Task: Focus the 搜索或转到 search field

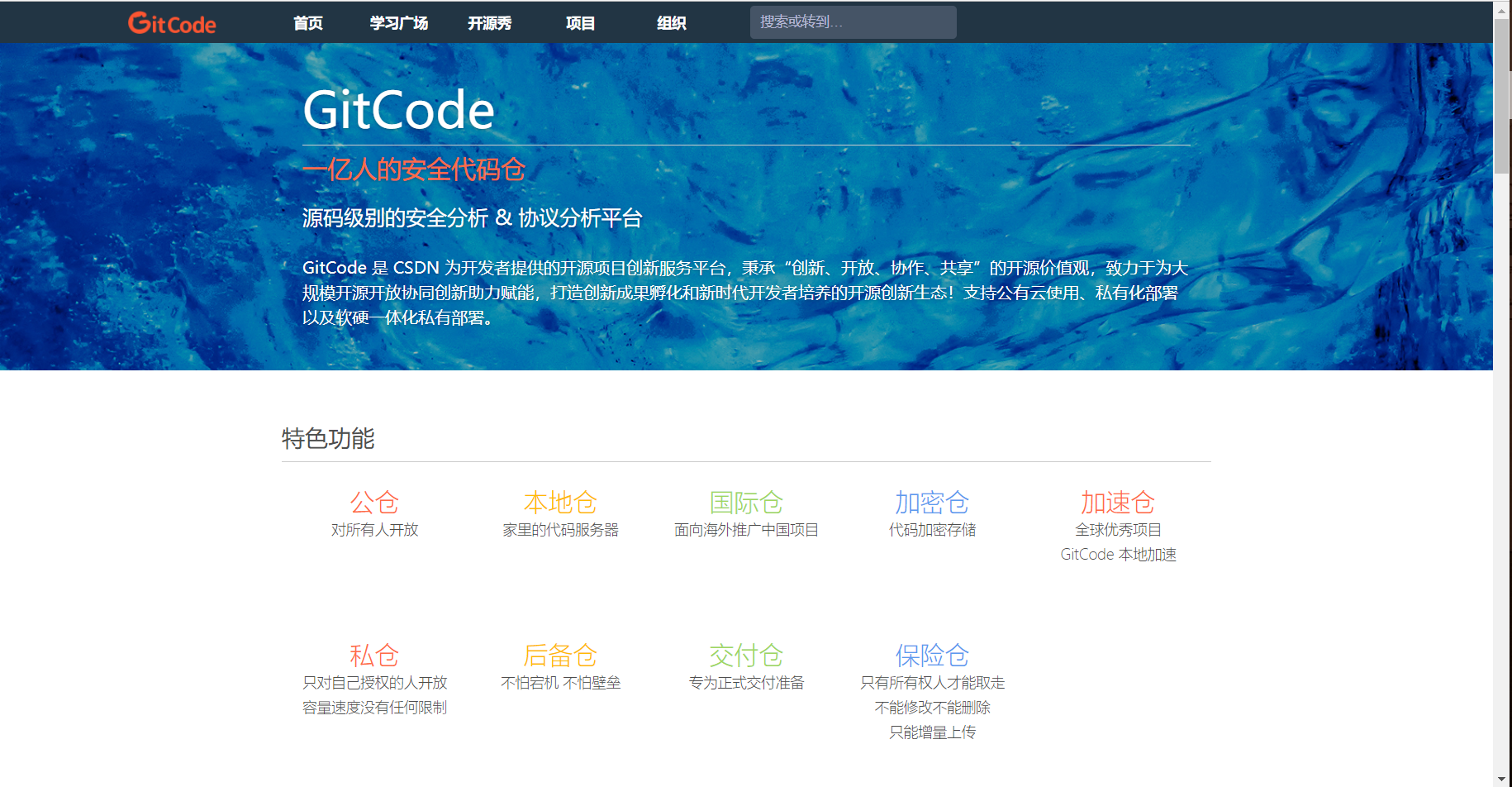Action: [853, 22]
